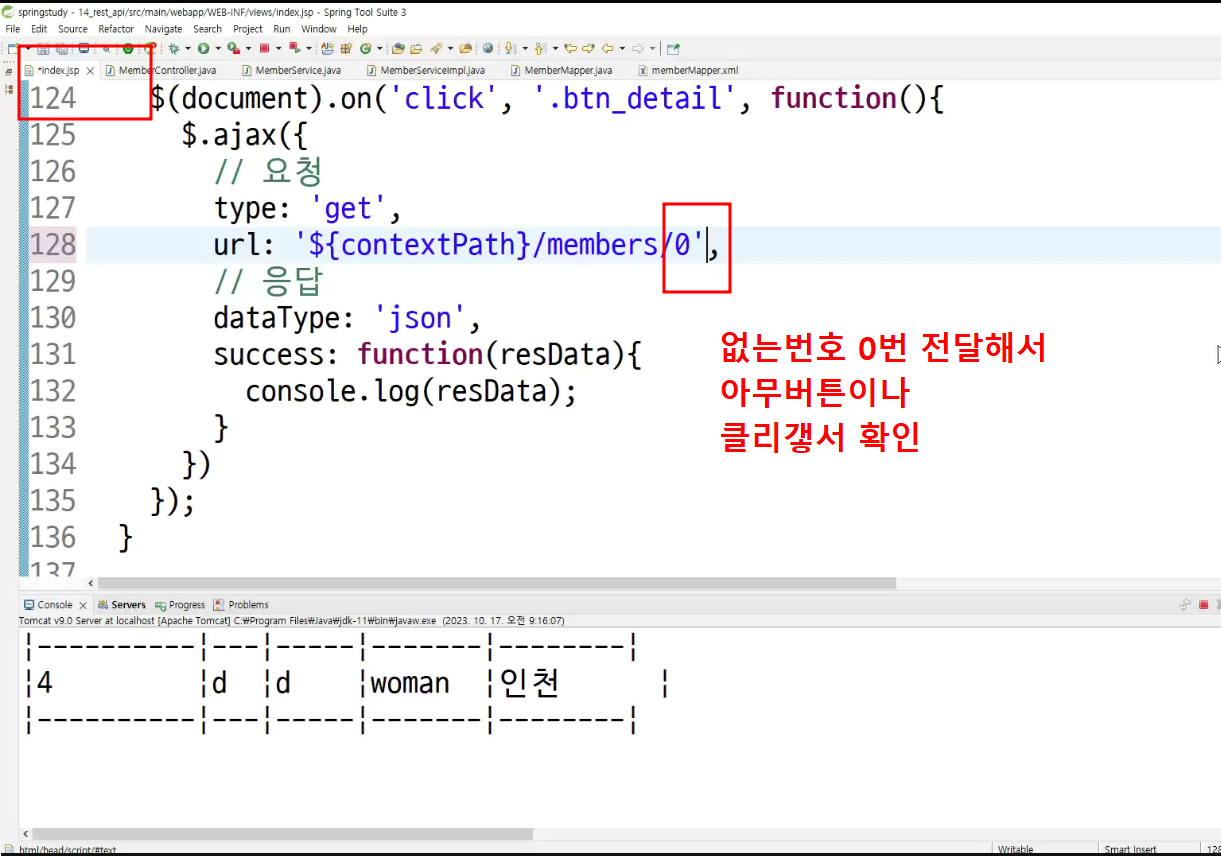Open the Search menu

(208, 29)
